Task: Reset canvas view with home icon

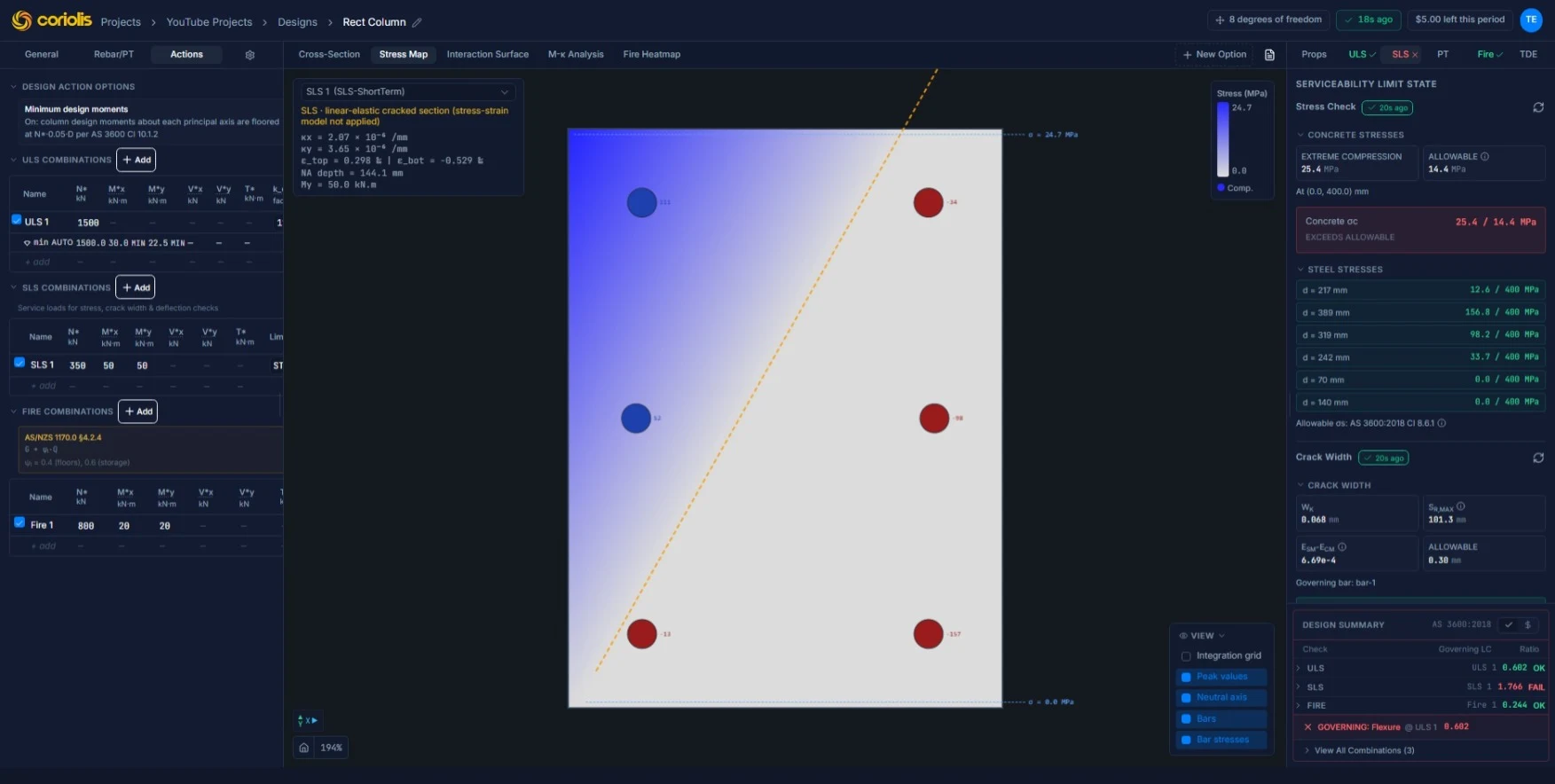Action: tap(304, 748)
